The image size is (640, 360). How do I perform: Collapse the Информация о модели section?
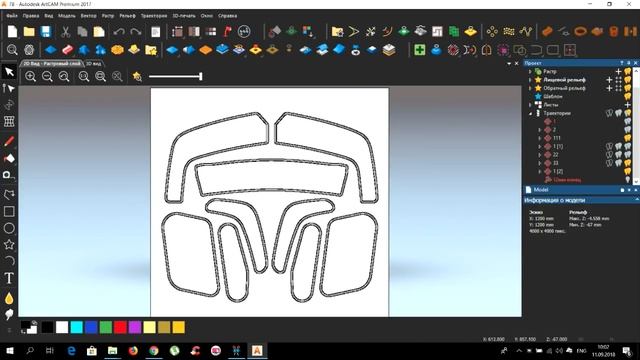pyautogui.click(x=636, y=200)
